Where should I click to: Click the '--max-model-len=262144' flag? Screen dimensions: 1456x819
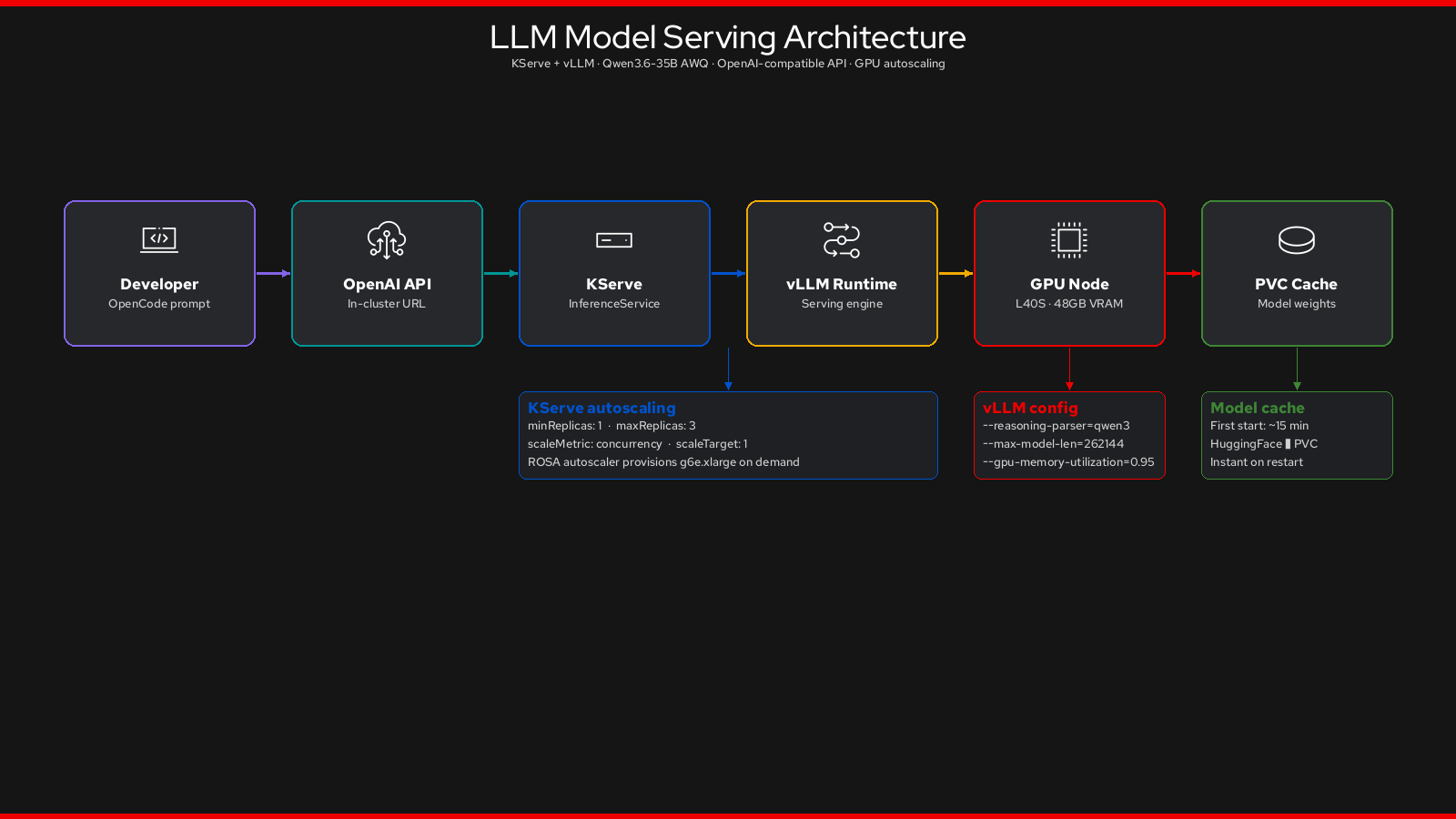(x=1054, y=444)
